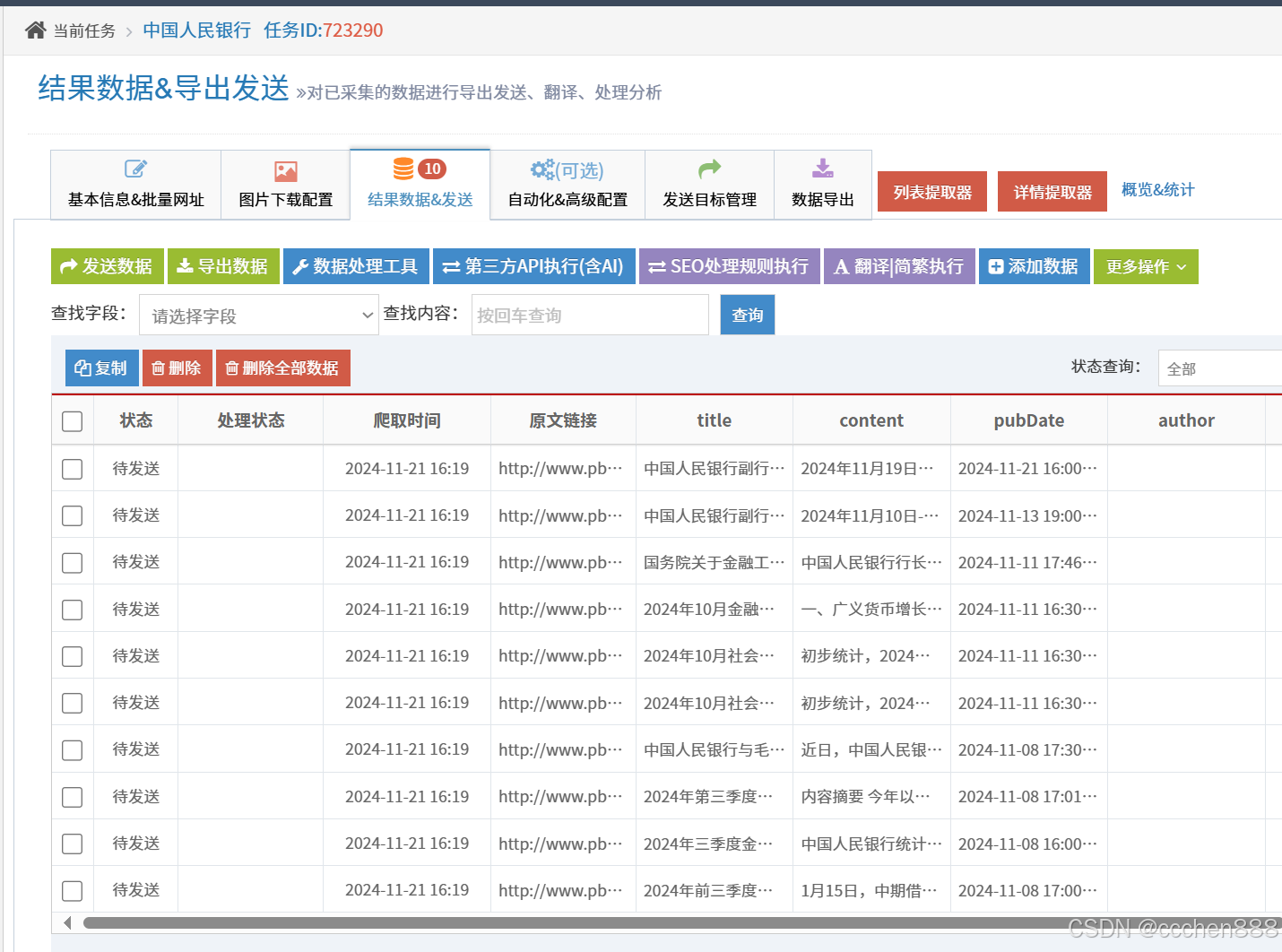Click the pubDate column header
Screen dimensions: 1282x952
pyautogui.click(x=1029, y=420)
